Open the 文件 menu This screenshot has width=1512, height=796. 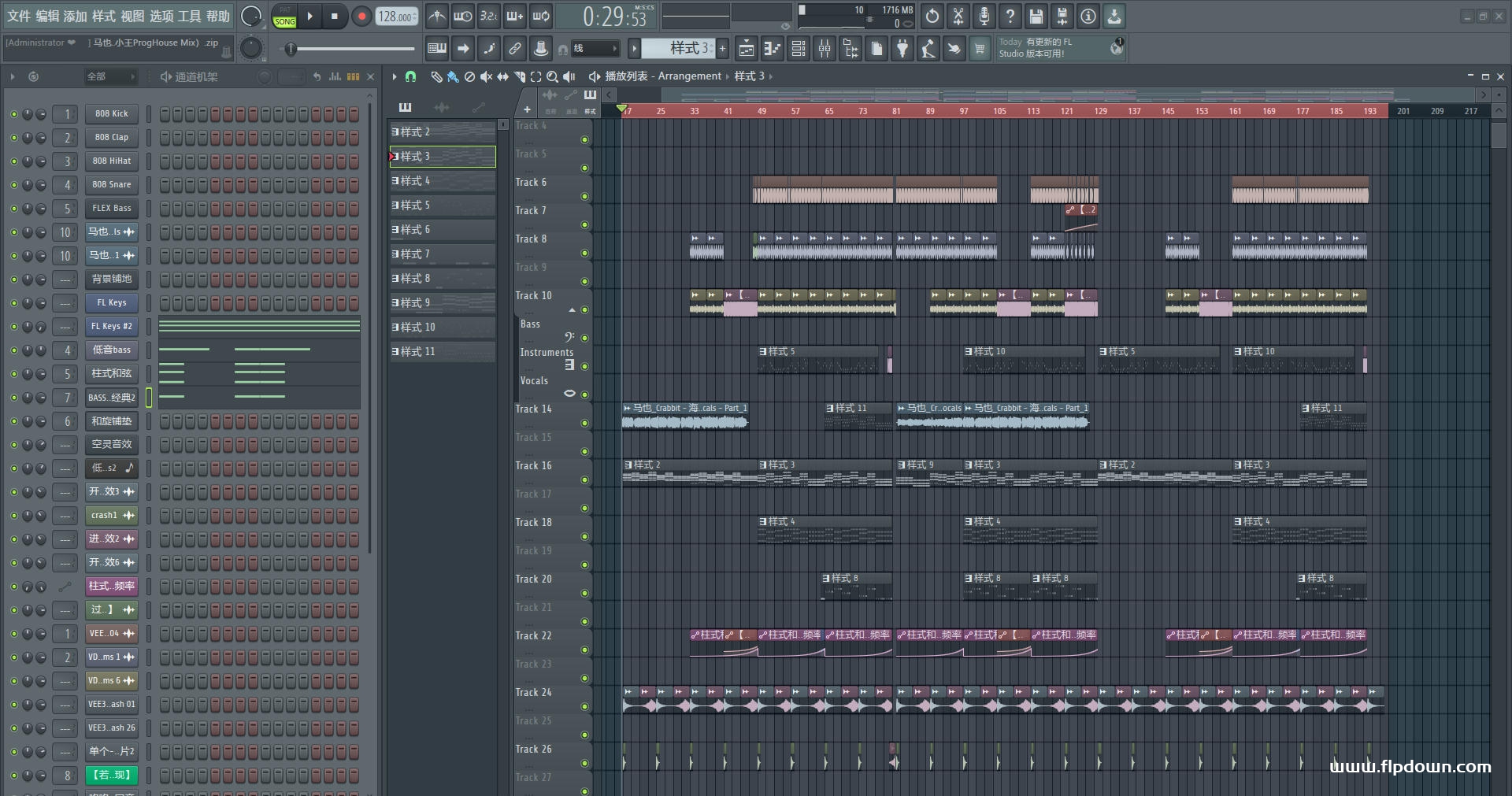[x=19, y=16]
